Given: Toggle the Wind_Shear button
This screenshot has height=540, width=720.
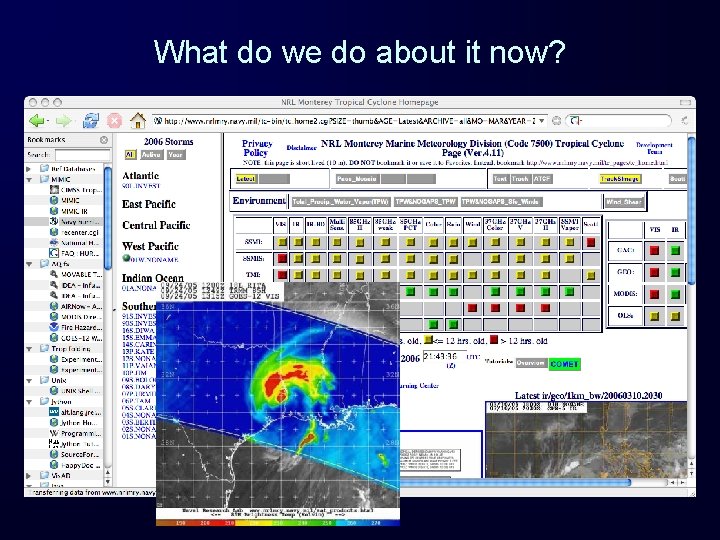Looking at the screenshot, I should 624,202.
